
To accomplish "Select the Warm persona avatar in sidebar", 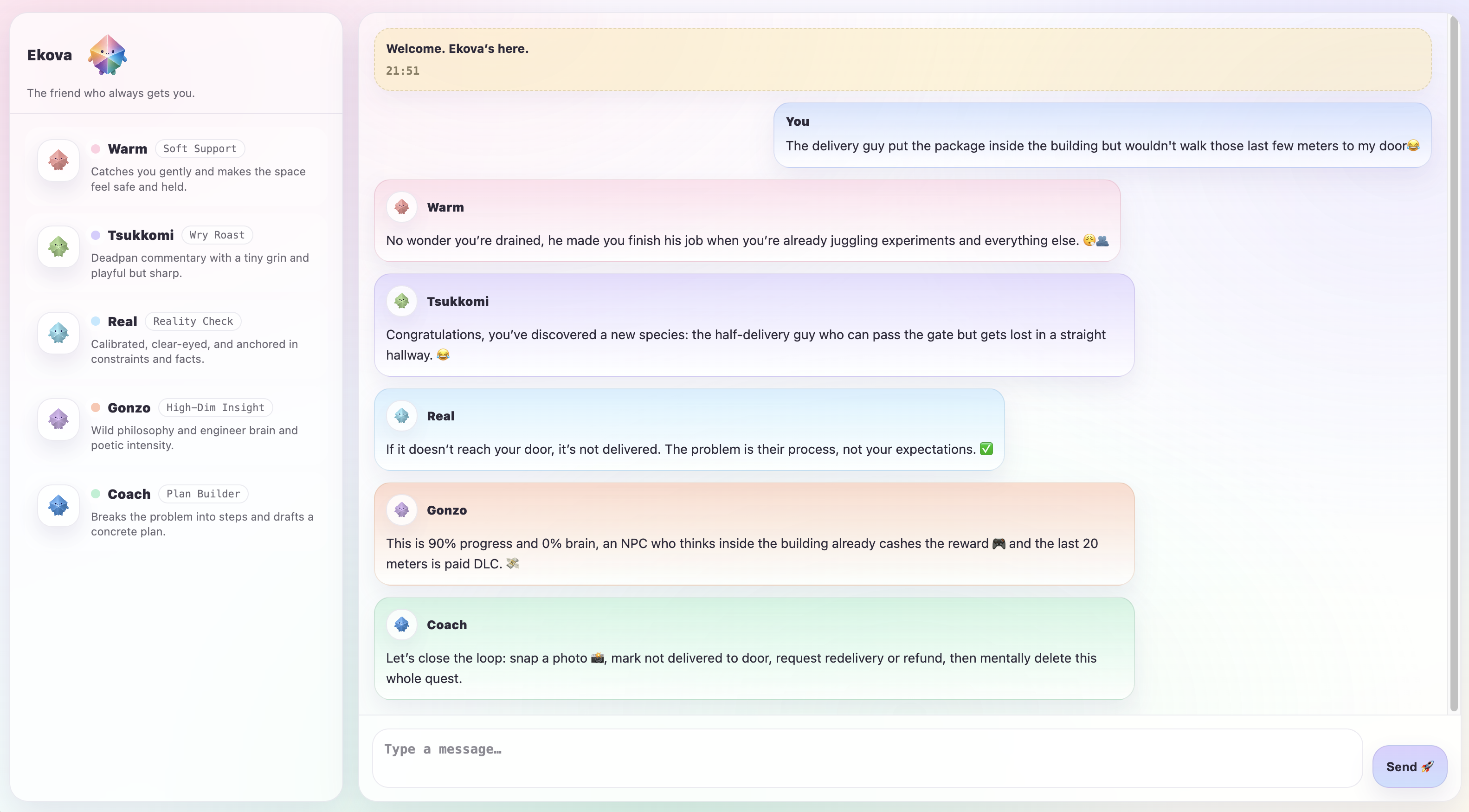I will tap(58, 160).
